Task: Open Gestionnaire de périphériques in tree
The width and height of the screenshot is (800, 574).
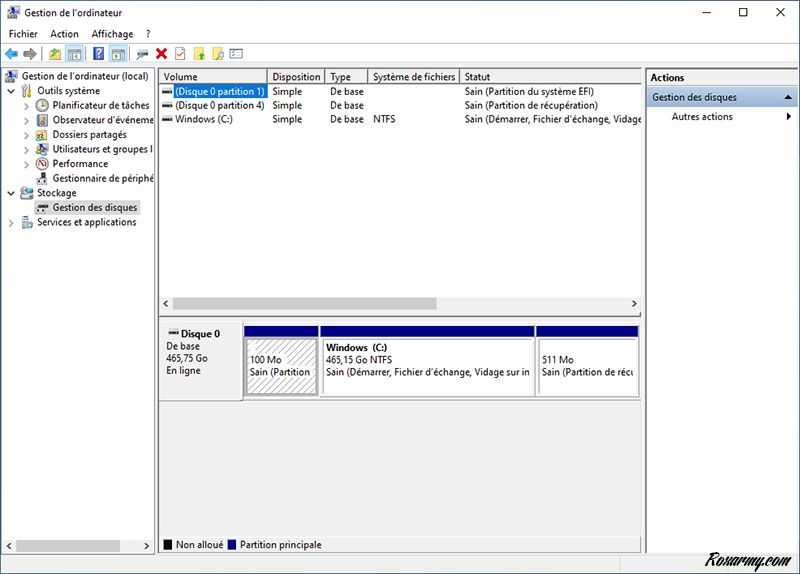Action: tap(102, 178)
